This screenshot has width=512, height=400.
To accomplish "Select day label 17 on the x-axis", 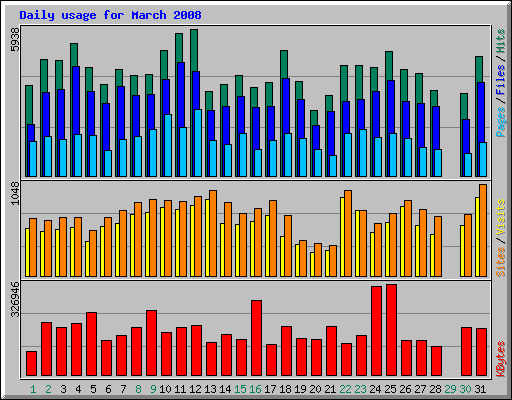I will tap(270, 389).
